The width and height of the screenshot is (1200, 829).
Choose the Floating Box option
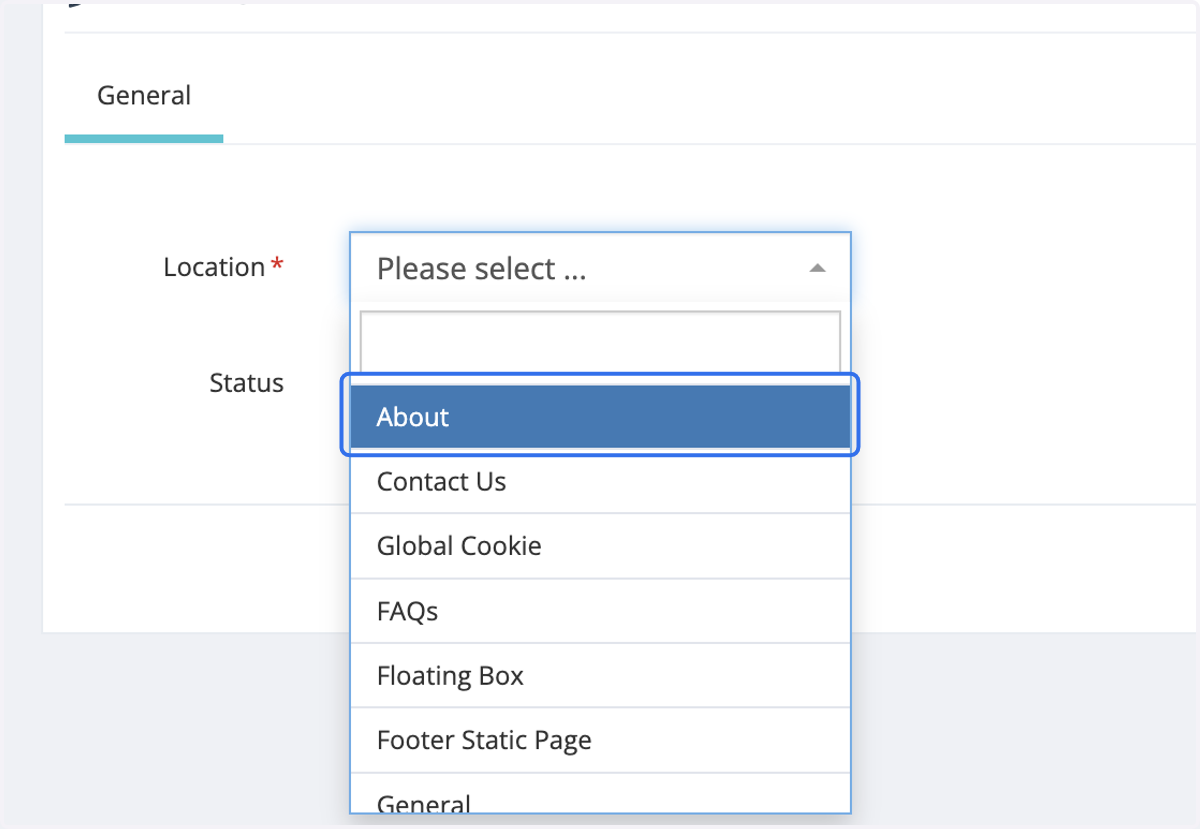tap(600, 676)
